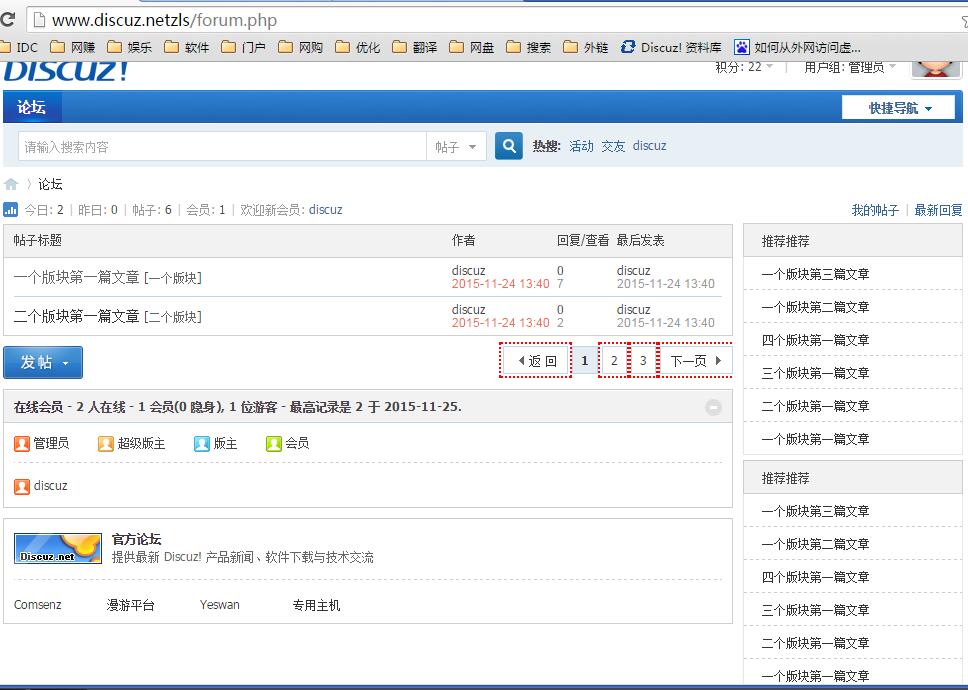Collapse the online members panel
The image size is (968, 690).
click(x=713, y=407)
